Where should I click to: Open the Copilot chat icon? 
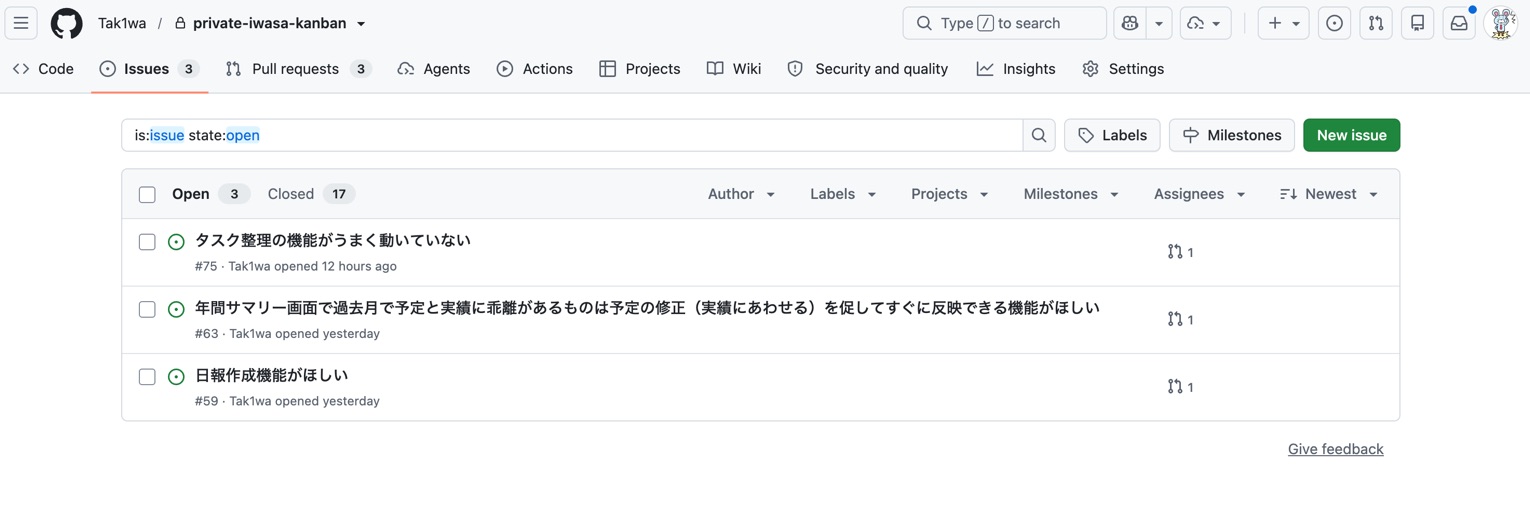point(1130,23)
